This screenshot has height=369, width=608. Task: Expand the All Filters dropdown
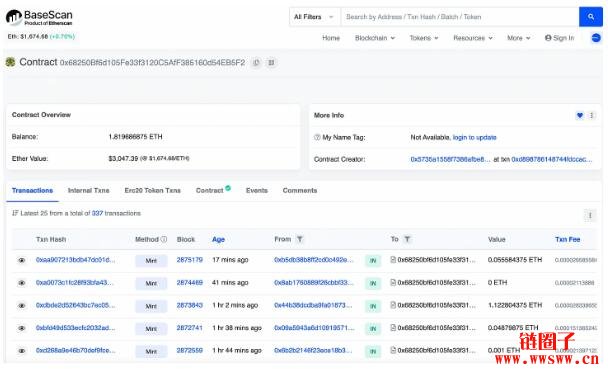pyautogui.click(x=314, y=17)
